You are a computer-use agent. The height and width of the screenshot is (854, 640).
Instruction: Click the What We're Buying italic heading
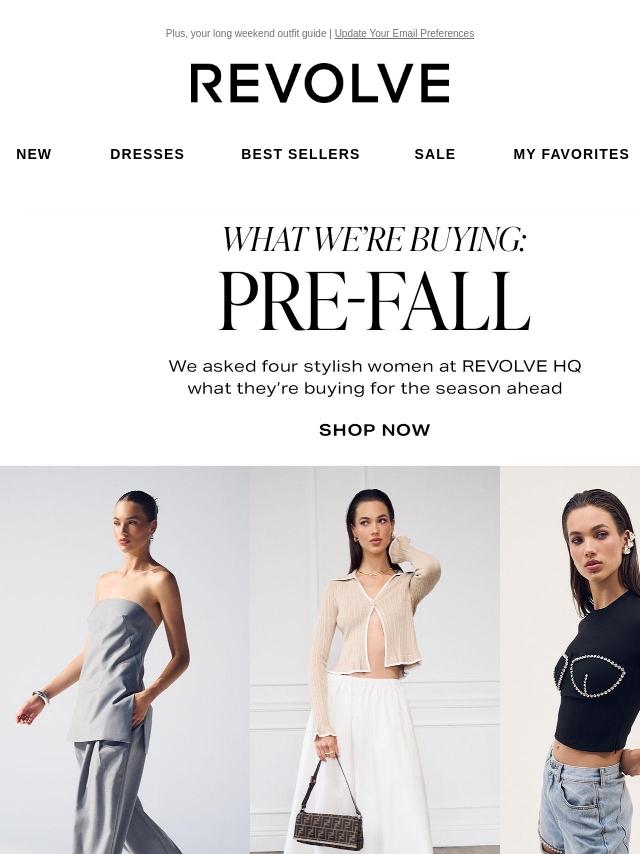coord(374,239)
